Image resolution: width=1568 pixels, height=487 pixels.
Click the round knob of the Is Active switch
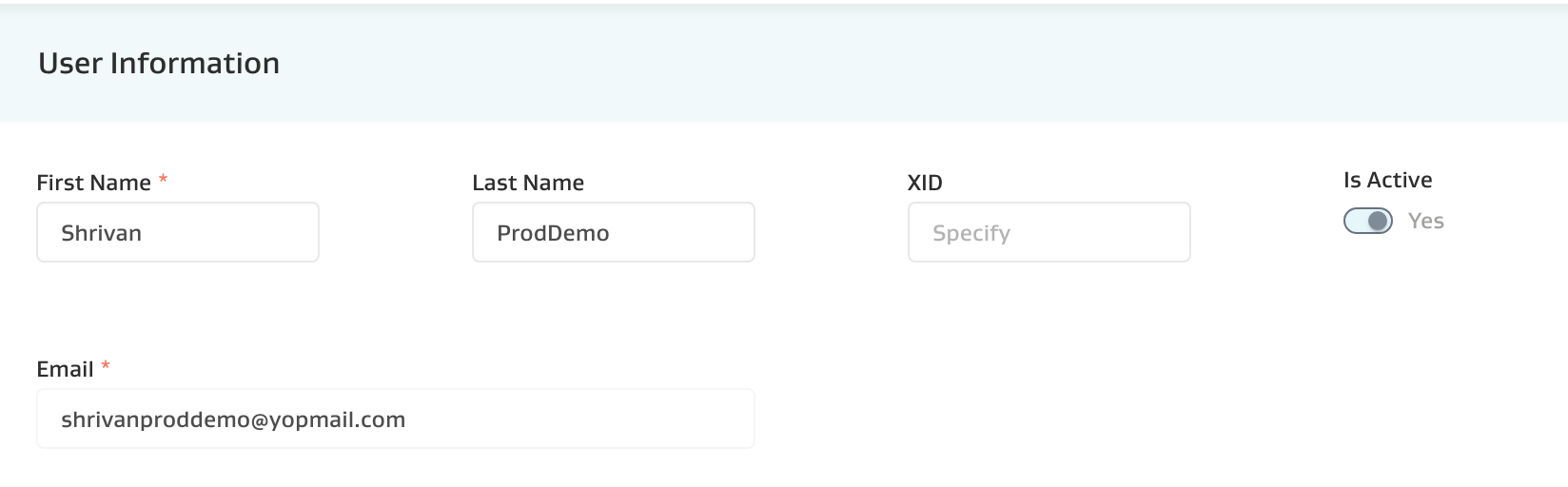(1377, 221)
